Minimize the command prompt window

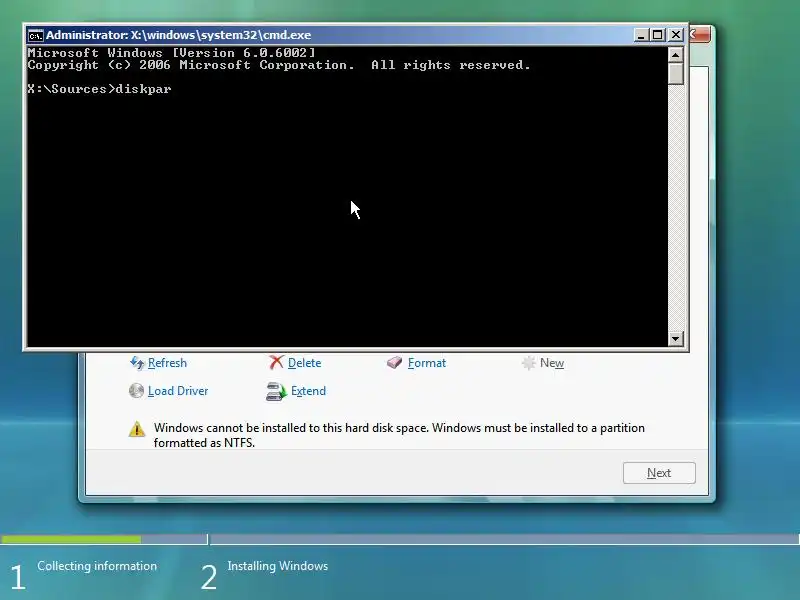point(641,35)
